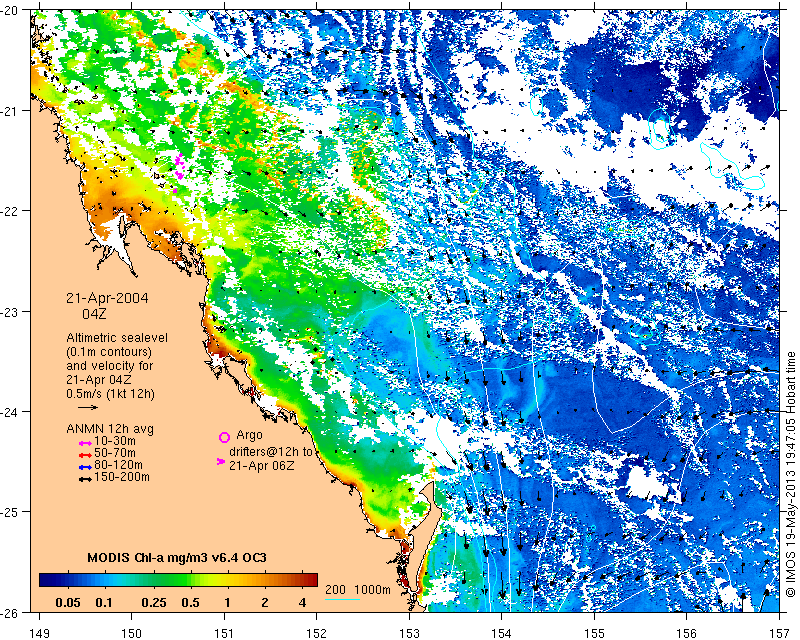Click the colorbar value '0.1'

point(104,603)
